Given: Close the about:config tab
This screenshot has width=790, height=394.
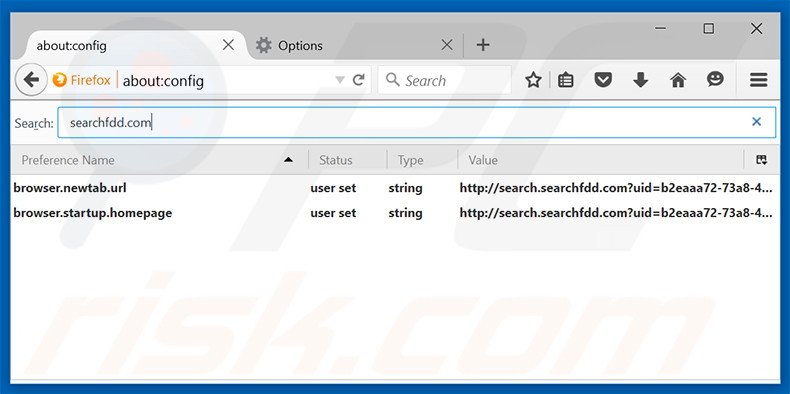Looking at the screenshot, I should 228,45.
